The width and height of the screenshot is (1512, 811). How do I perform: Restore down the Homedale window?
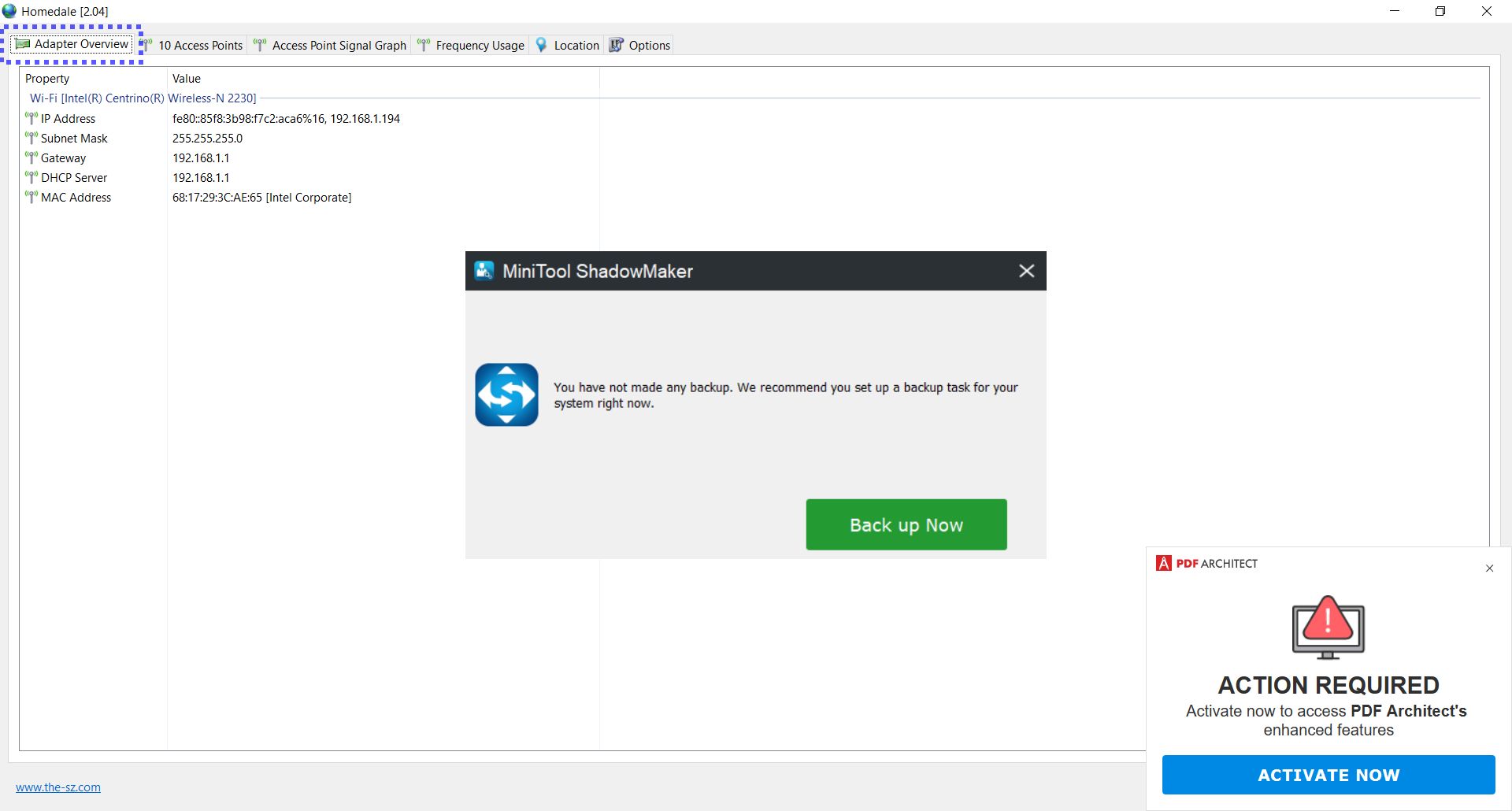(1440, 11)
